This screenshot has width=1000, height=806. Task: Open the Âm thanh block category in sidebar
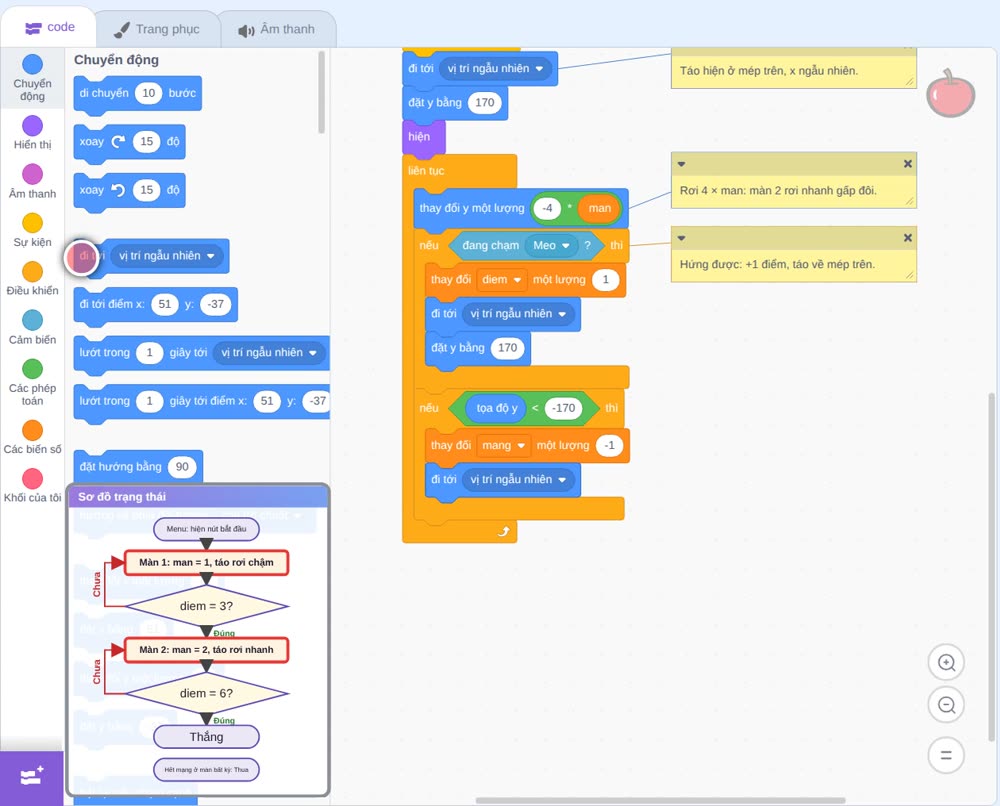pyautogui.click(x=33, y=181)
